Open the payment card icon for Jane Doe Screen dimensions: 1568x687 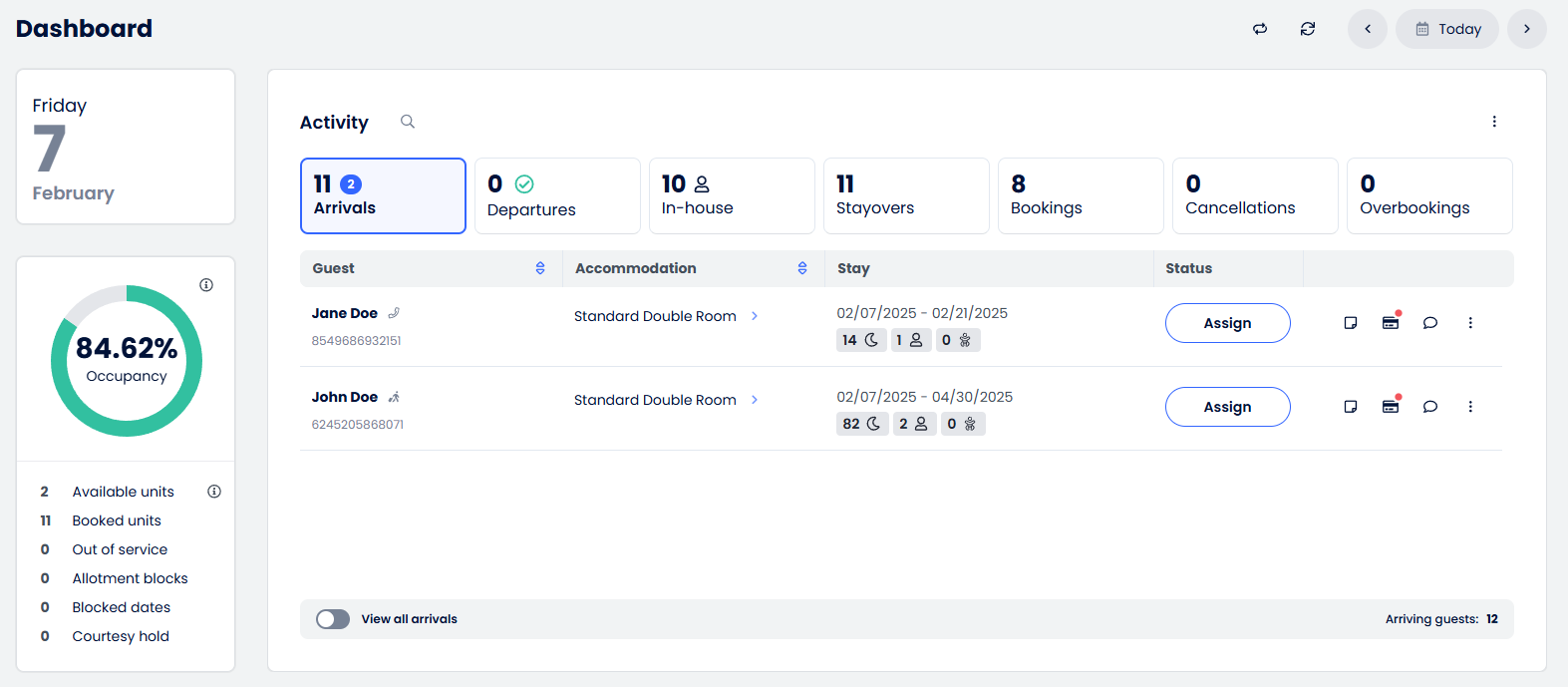tap(1391, 322)
